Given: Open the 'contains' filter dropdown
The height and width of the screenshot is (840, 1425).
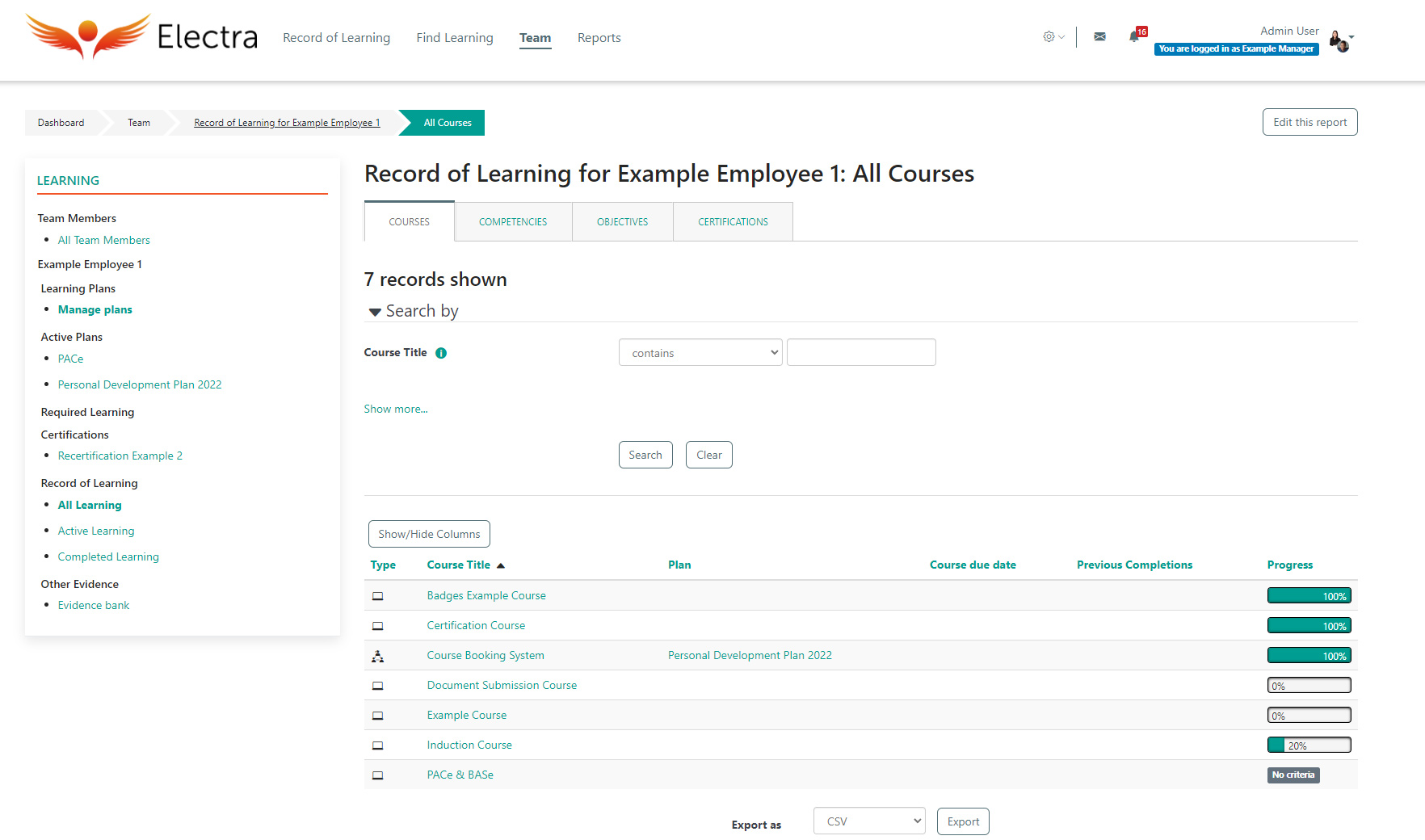Looking at the screenshot, I should (x=700, y=353).
